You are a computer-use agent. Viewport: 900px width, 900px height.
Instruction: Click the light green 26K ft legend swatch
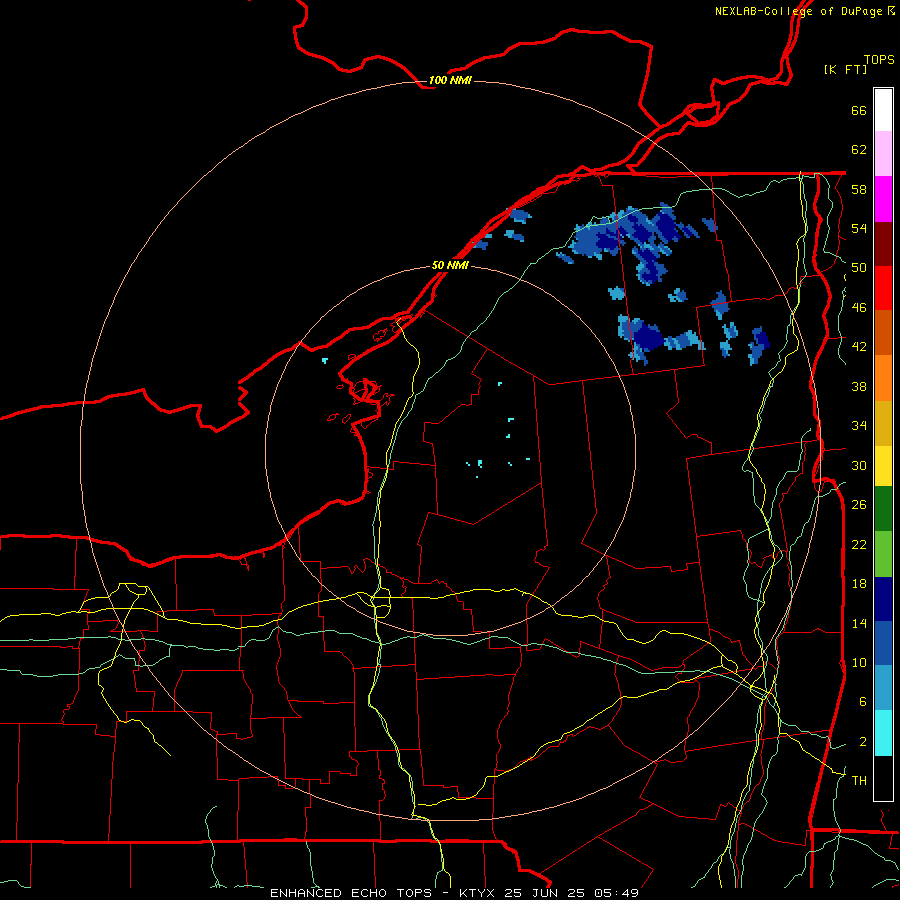pyautogui.click(x=883, y=554)
